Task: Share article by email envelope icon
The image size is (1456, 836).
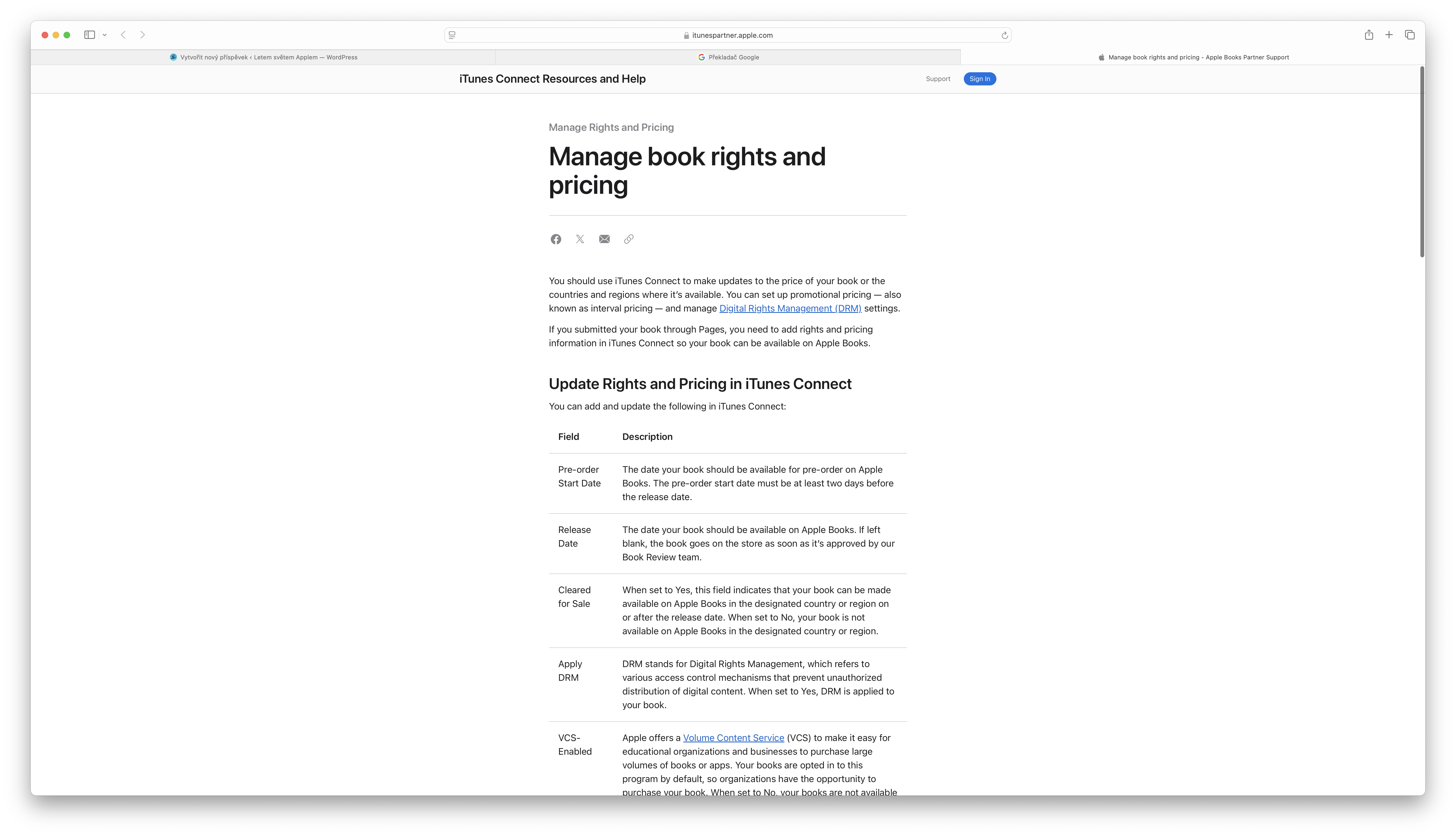Action: (604, 239)
